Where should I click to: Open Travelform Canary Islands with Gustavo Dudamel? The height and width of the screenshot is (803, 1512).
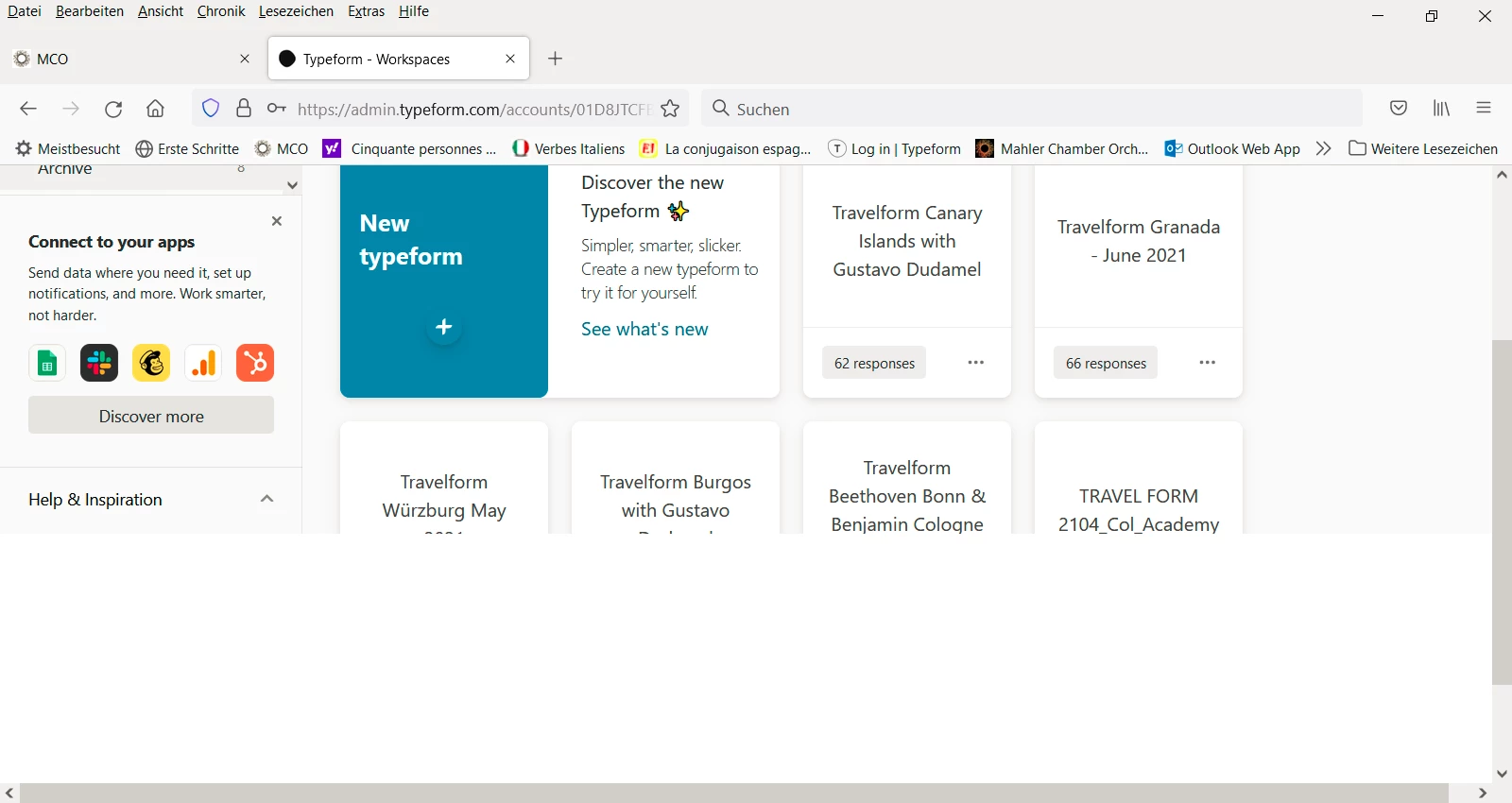pyautogui.click(x=907, y=241)
